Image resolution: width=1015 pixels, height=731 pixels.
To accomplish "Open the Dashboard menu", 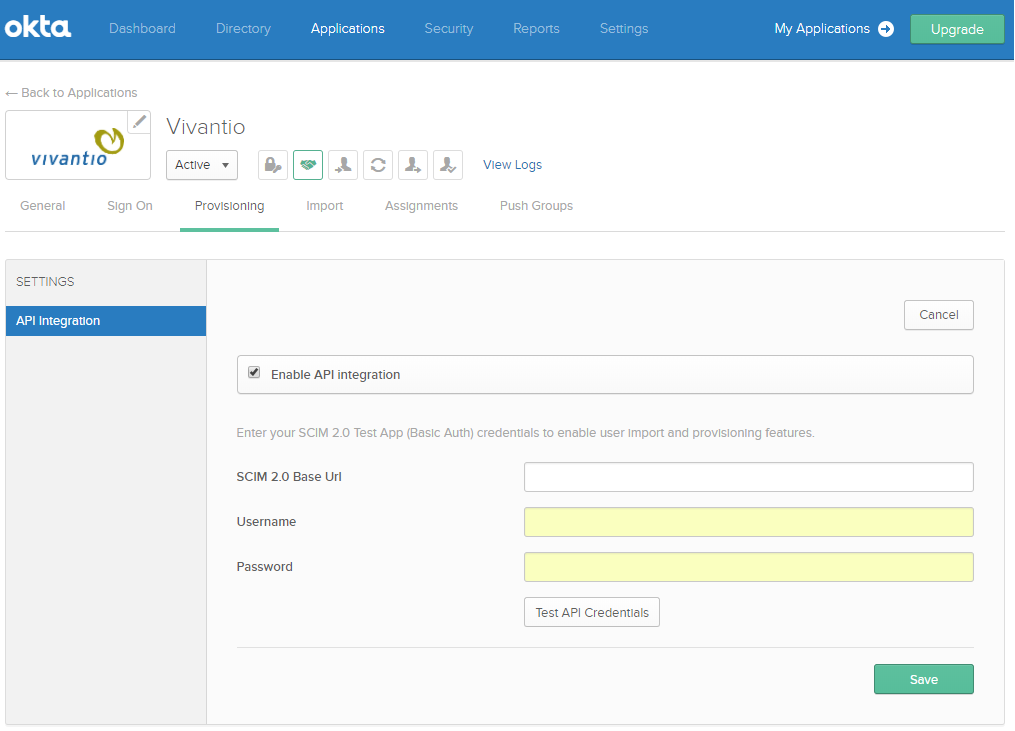I will point(142,28).
